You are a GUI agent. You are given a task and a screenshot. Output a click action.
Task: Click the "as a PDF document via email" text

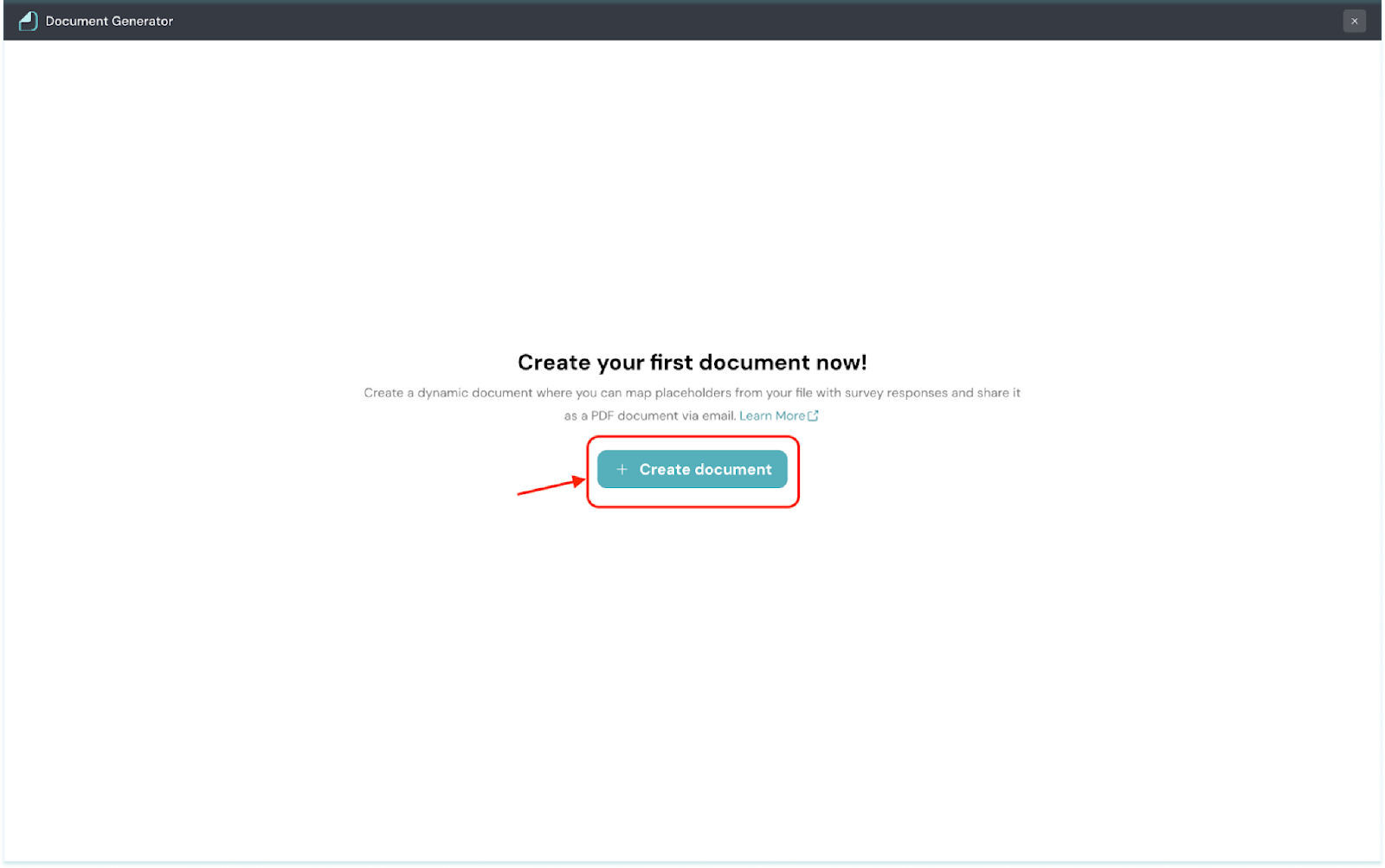[x=649, y=415]
